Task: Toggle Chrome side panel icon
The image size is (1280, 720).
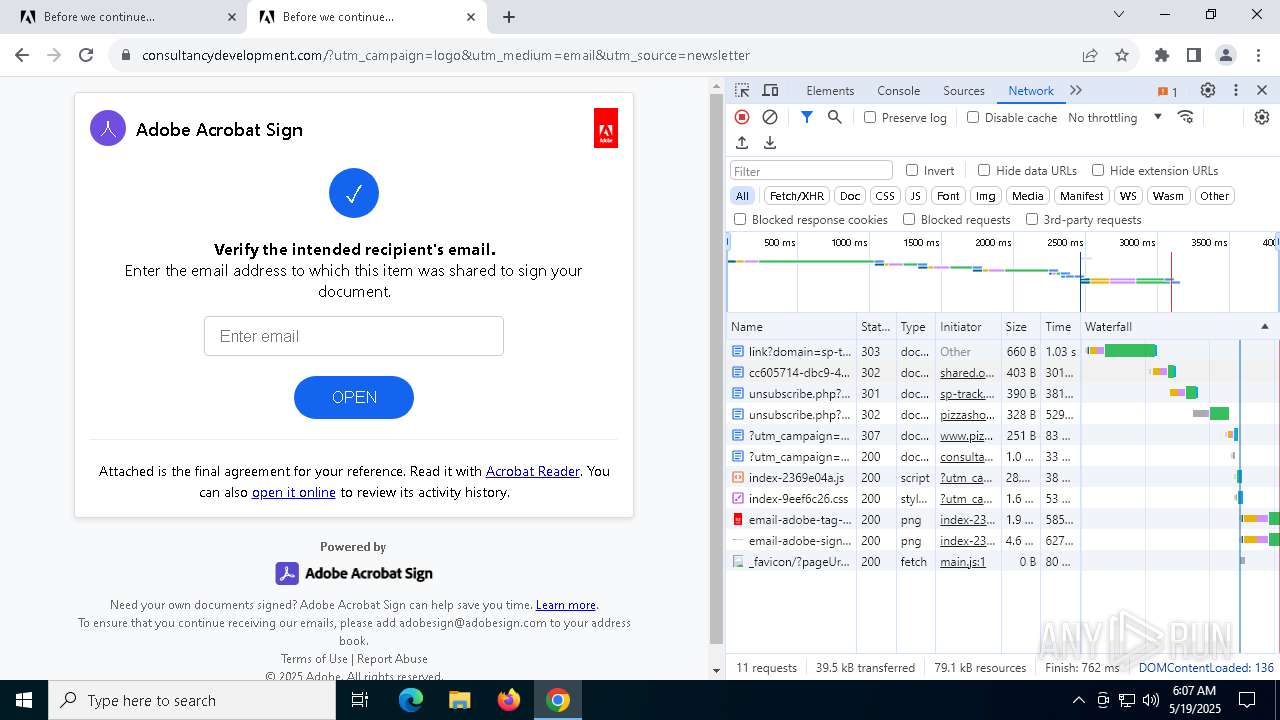Action: tap(1193, 55)
